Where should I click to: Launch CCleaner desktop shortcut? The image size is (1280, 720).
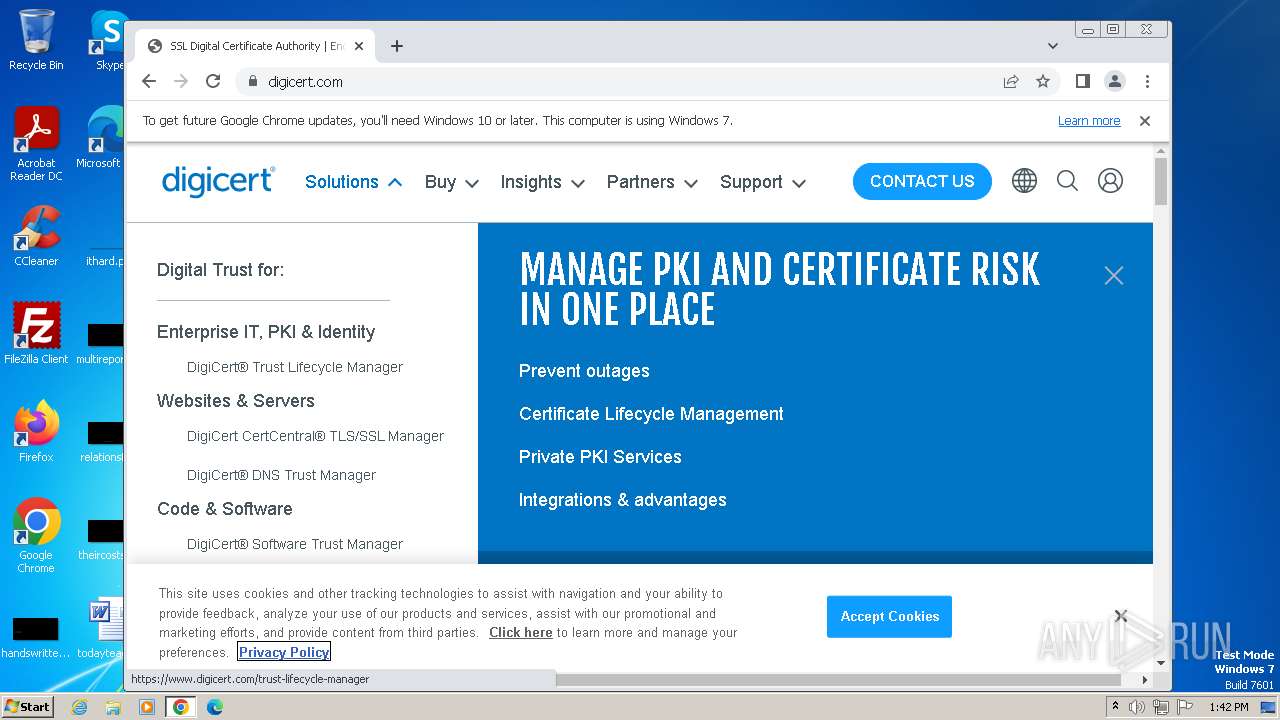(36, 236)
